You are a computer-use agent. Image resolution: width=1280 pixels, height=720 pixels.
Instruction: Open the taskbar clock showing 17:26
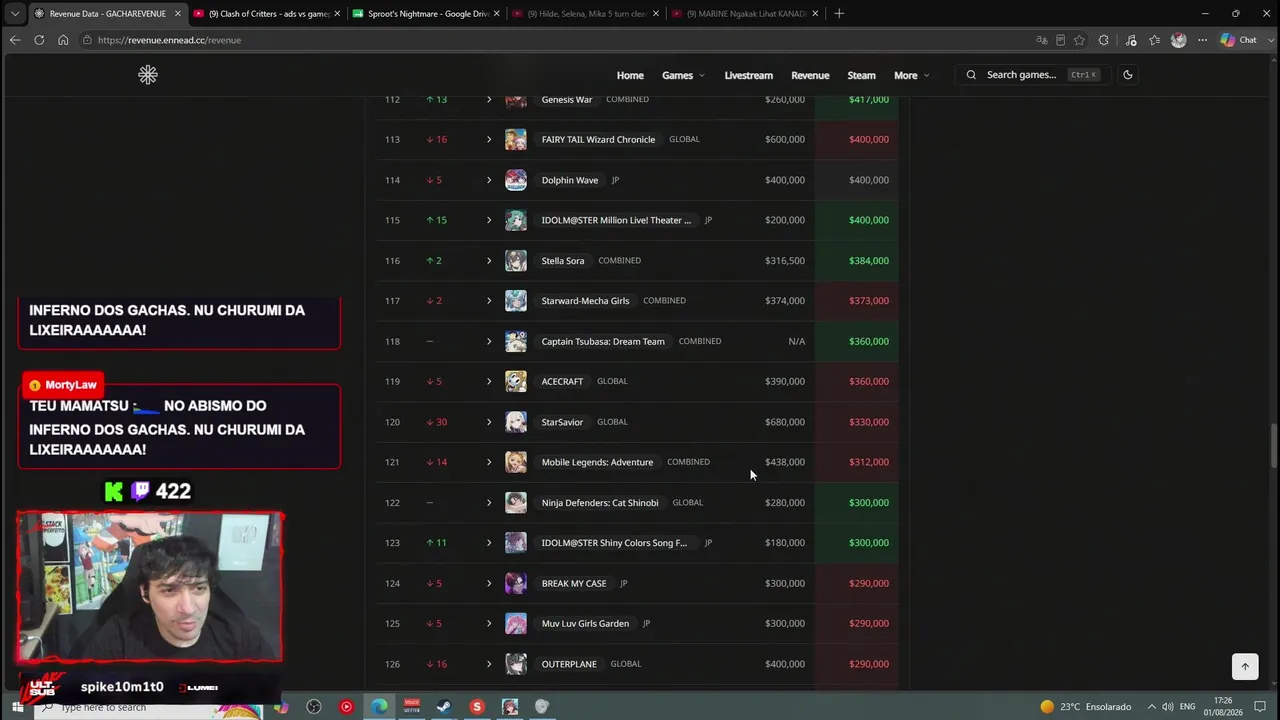(x=1225, y=707)
